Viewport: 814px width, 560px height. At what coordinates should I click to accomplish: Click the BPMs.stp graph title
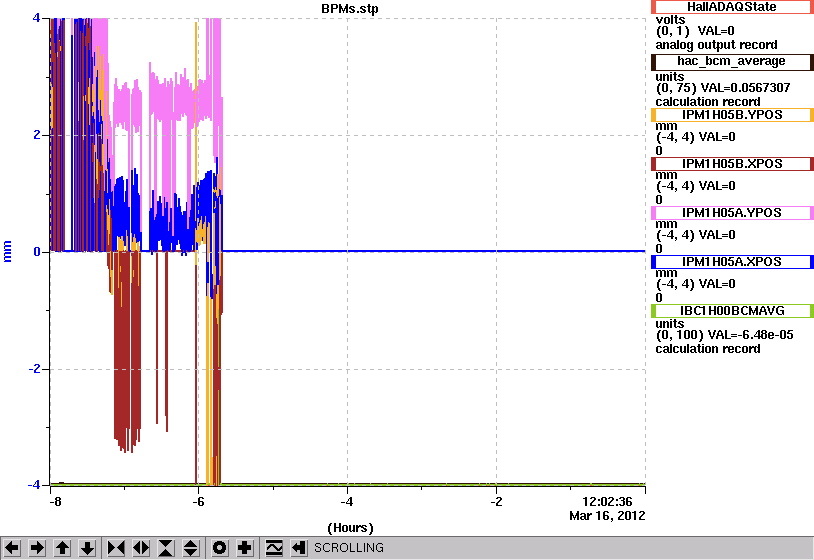coord(349,9)
